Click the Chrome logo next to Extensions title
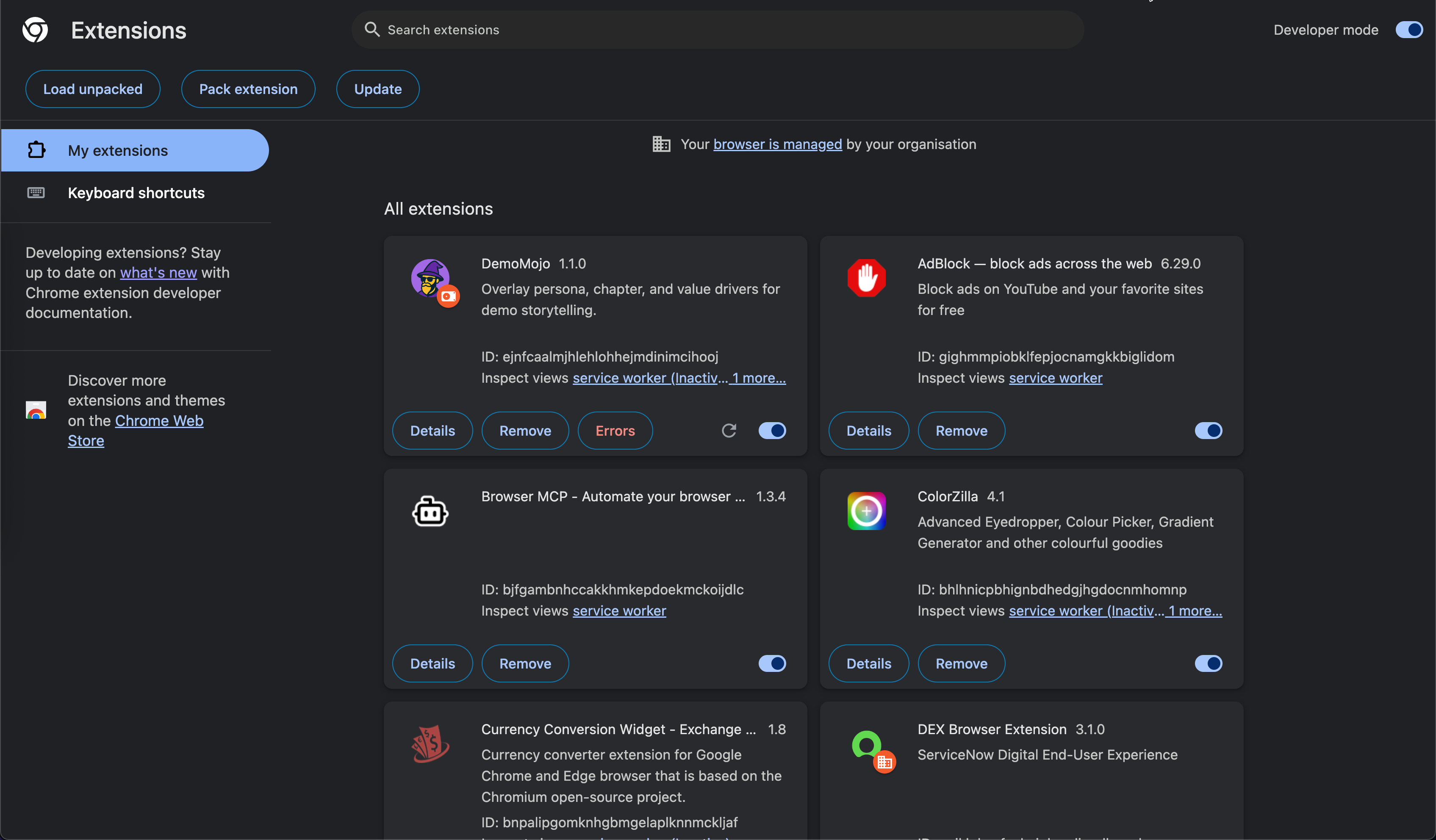The width and height of the screenshot is (1436, 840). [x=34, y=30]
